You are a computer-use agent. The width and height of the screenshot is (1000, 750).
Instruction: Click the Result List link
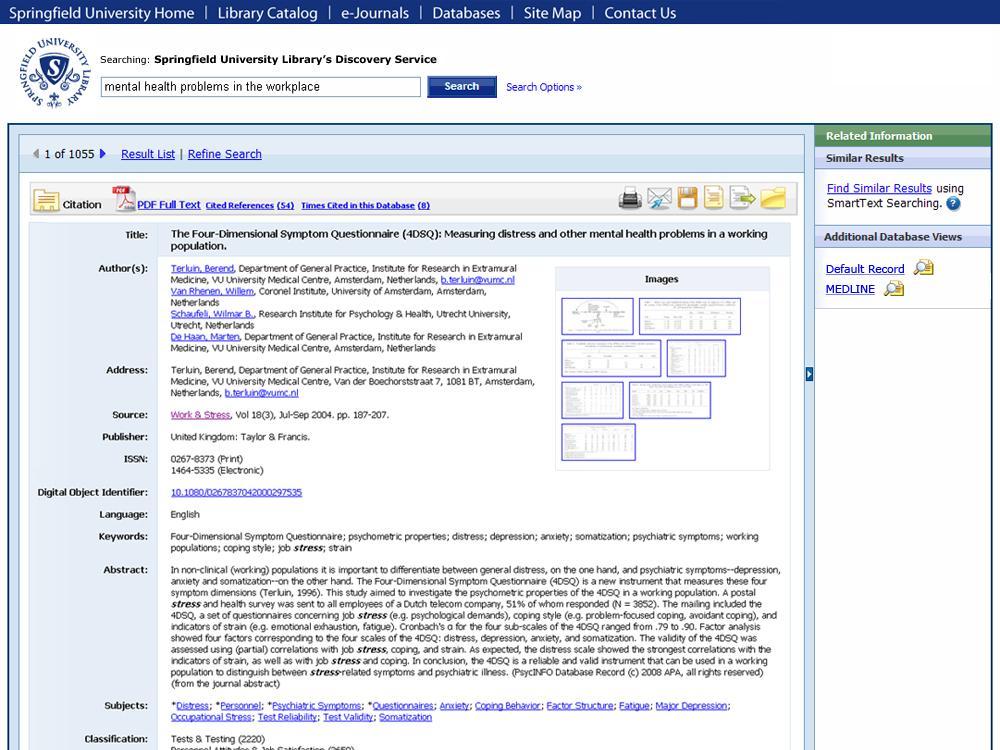(148, 154)
